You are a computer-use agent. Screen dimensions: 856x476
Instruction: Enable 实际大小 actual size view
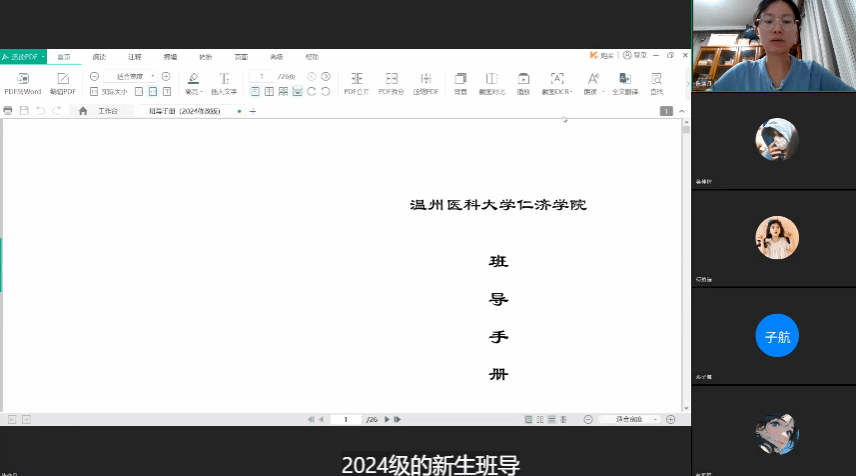click(108, 91)
